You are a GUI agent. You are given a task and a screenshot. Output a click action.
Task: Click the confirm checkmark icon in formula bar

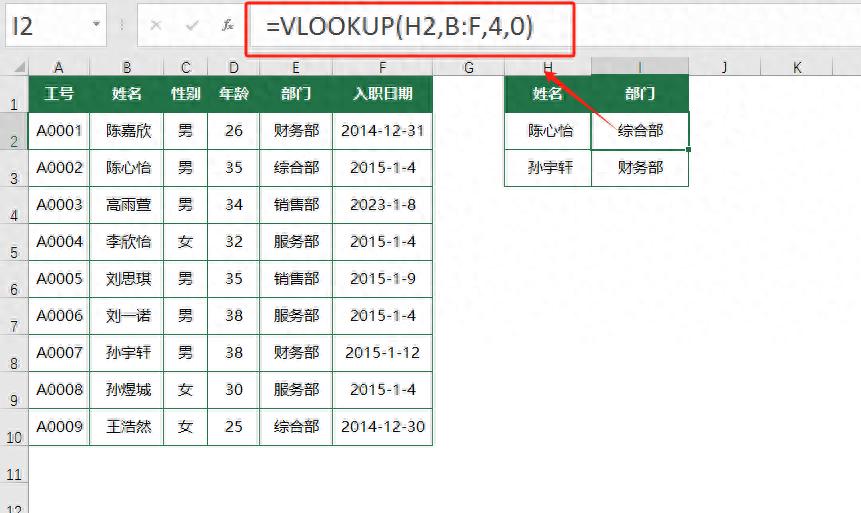(192, 25)
